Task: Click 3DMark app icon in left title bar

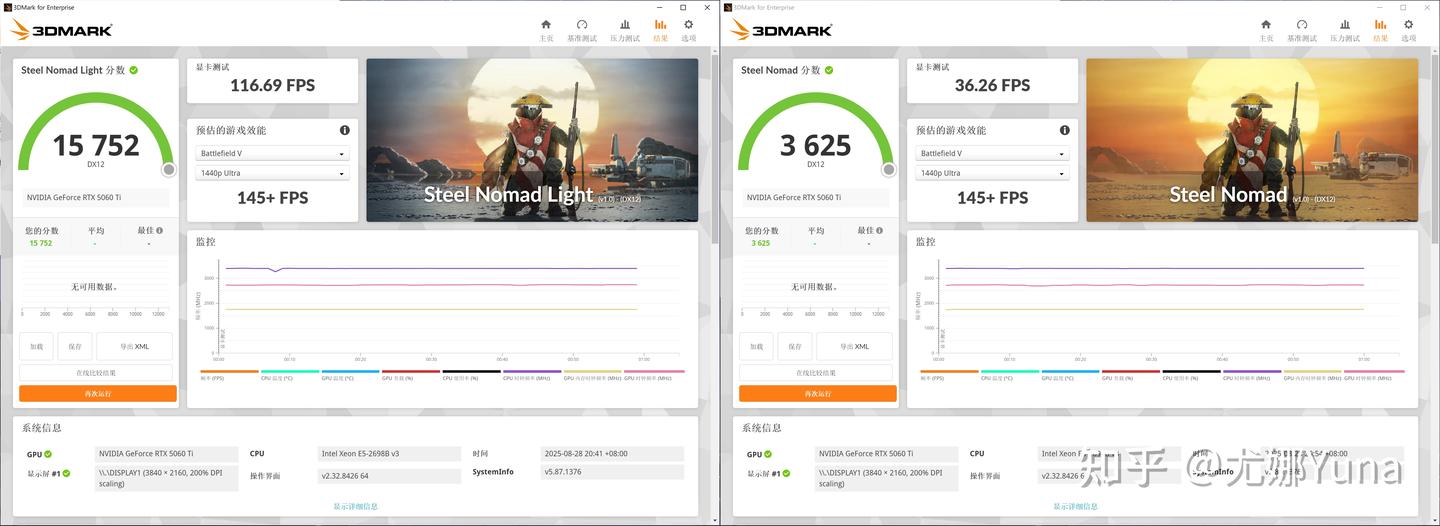Action: tap(6, 6)
